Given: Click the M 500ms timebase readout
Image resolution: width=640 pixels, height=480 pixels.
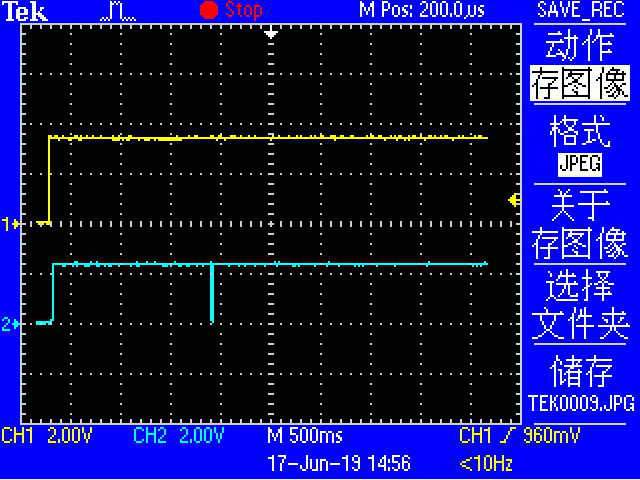Looking at the screenshot, I should (x=304, y=436).
